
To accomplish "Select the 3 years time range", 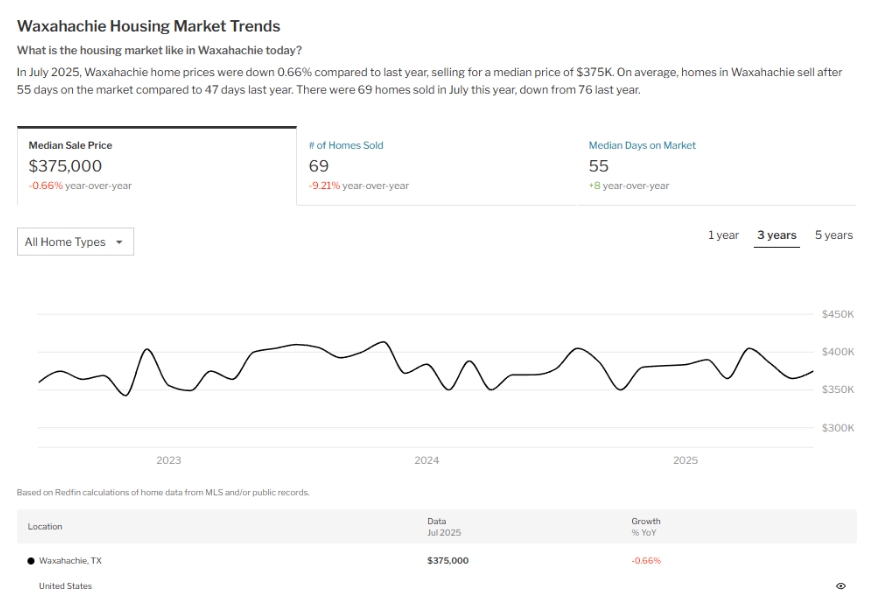I will click(776, 235).
